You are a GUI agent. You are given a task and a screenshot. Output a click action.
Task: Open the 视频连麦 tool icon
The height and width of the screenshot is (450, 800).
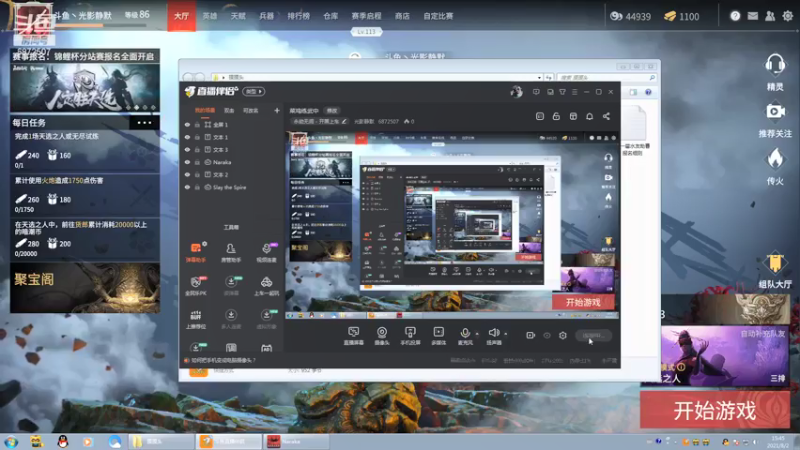coord(266,253)
